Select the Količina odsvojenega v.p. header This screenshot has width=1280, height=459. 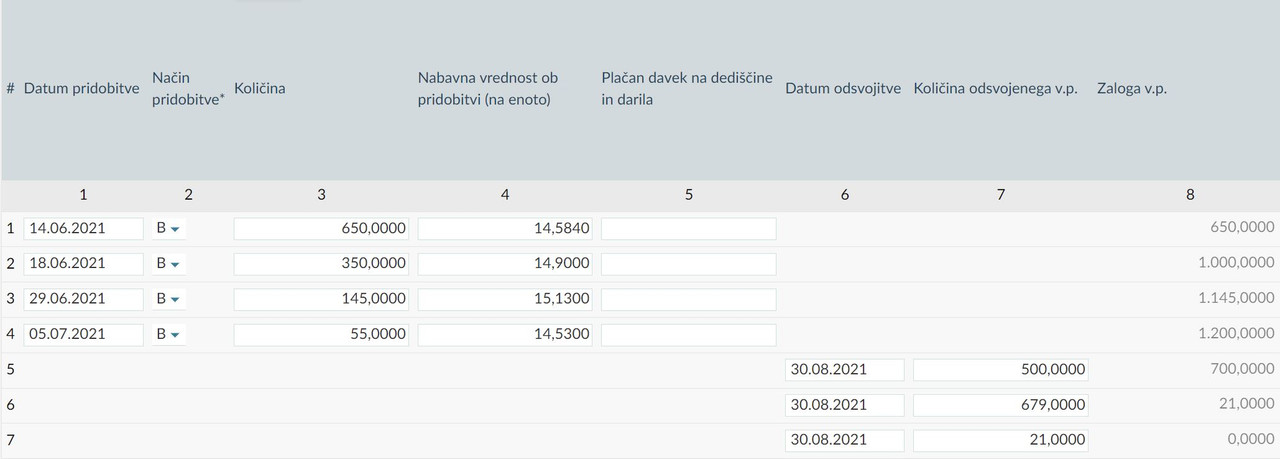click(996, 89)
